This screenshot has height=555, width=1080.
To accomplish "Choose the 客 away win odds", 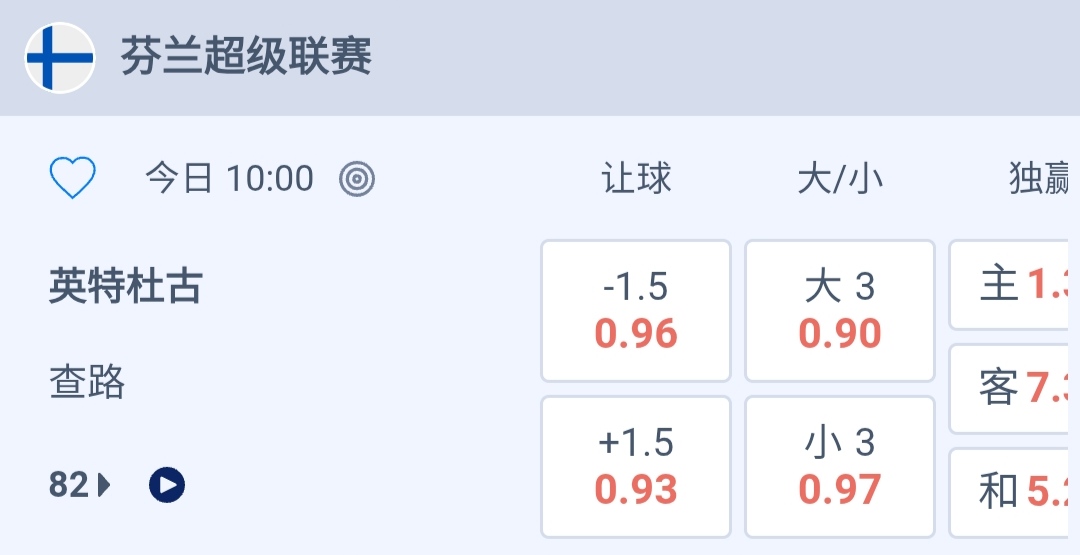I will tap(1014, 389).
